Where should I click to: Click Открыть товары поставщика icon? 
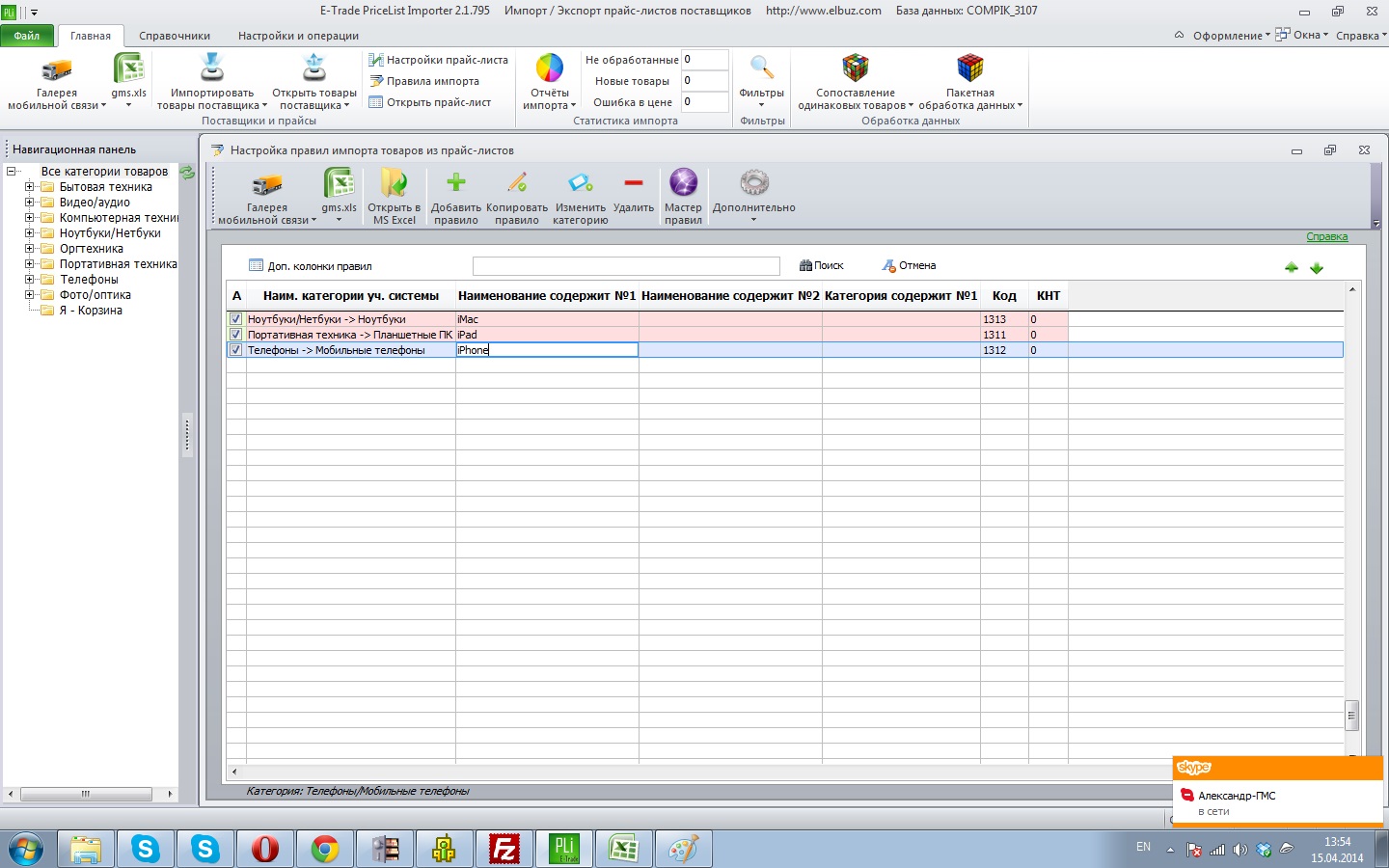[x=314, y=69]
